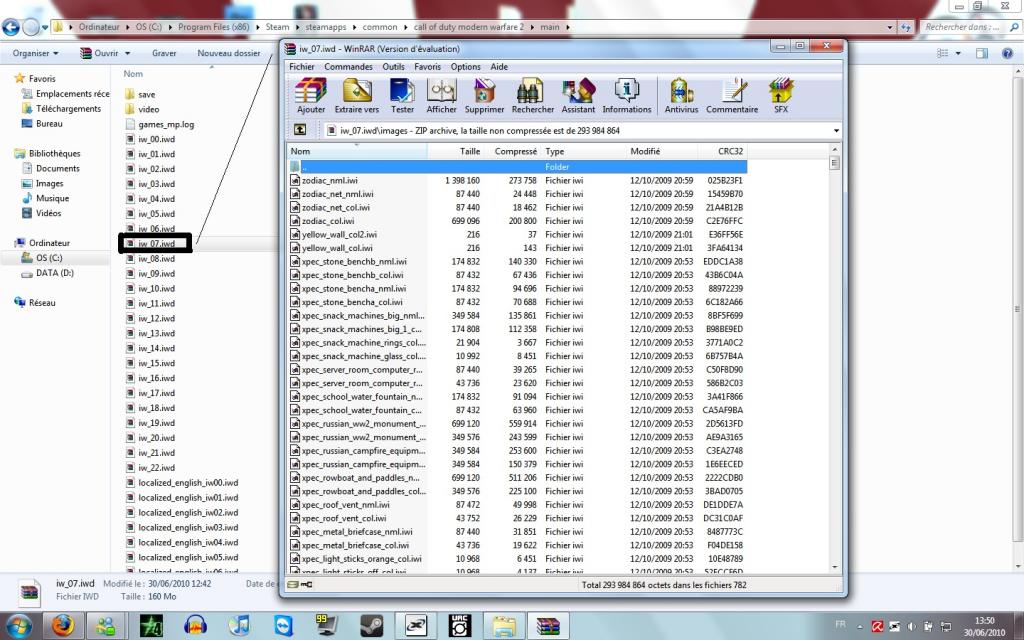Toggle the Explorer preview pane icon
Image resolution: width=1024 pixels, height=640 pixels.
982,54
